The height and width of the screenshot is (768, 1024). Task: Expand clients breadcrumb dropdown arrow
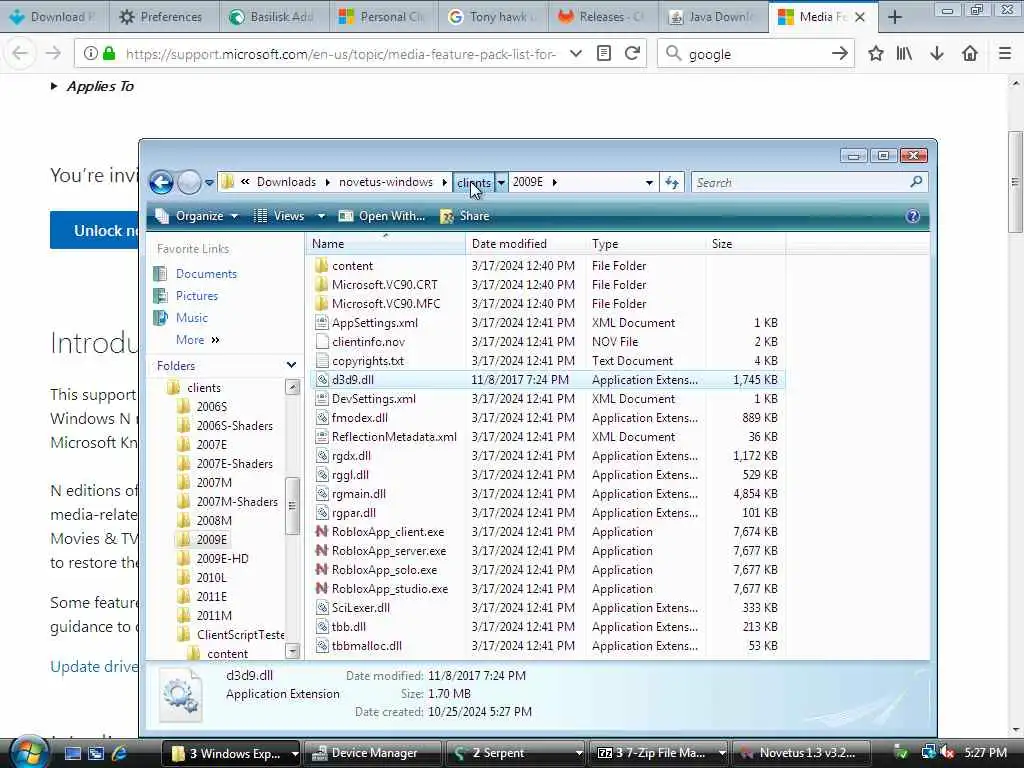pos(501,182)
